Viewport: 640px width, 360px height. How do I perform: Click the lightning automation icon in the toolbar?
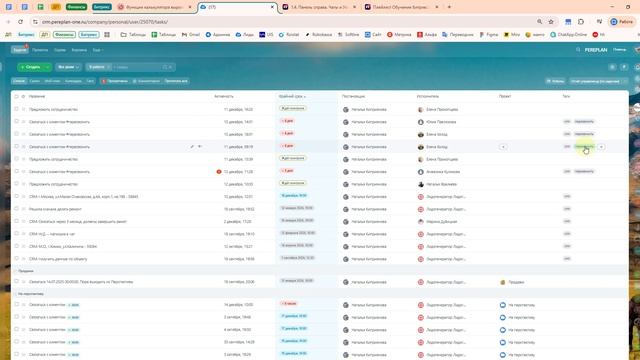[624, 67]
